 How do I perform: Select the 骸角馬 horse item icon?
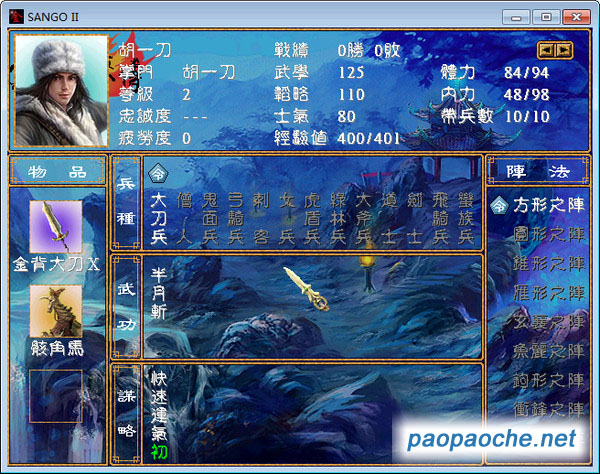(x=56, y=311)
